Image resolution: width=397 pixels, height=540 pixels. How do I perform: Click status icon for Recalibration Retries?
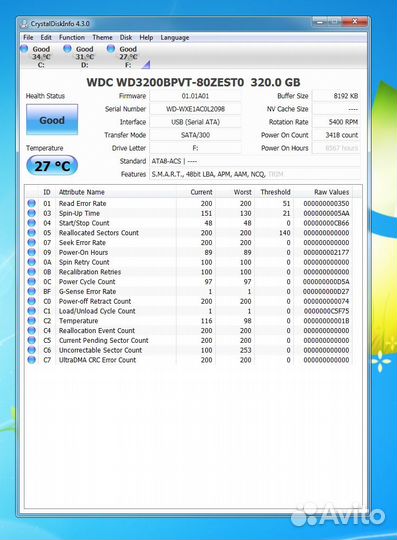click(31, 272)
